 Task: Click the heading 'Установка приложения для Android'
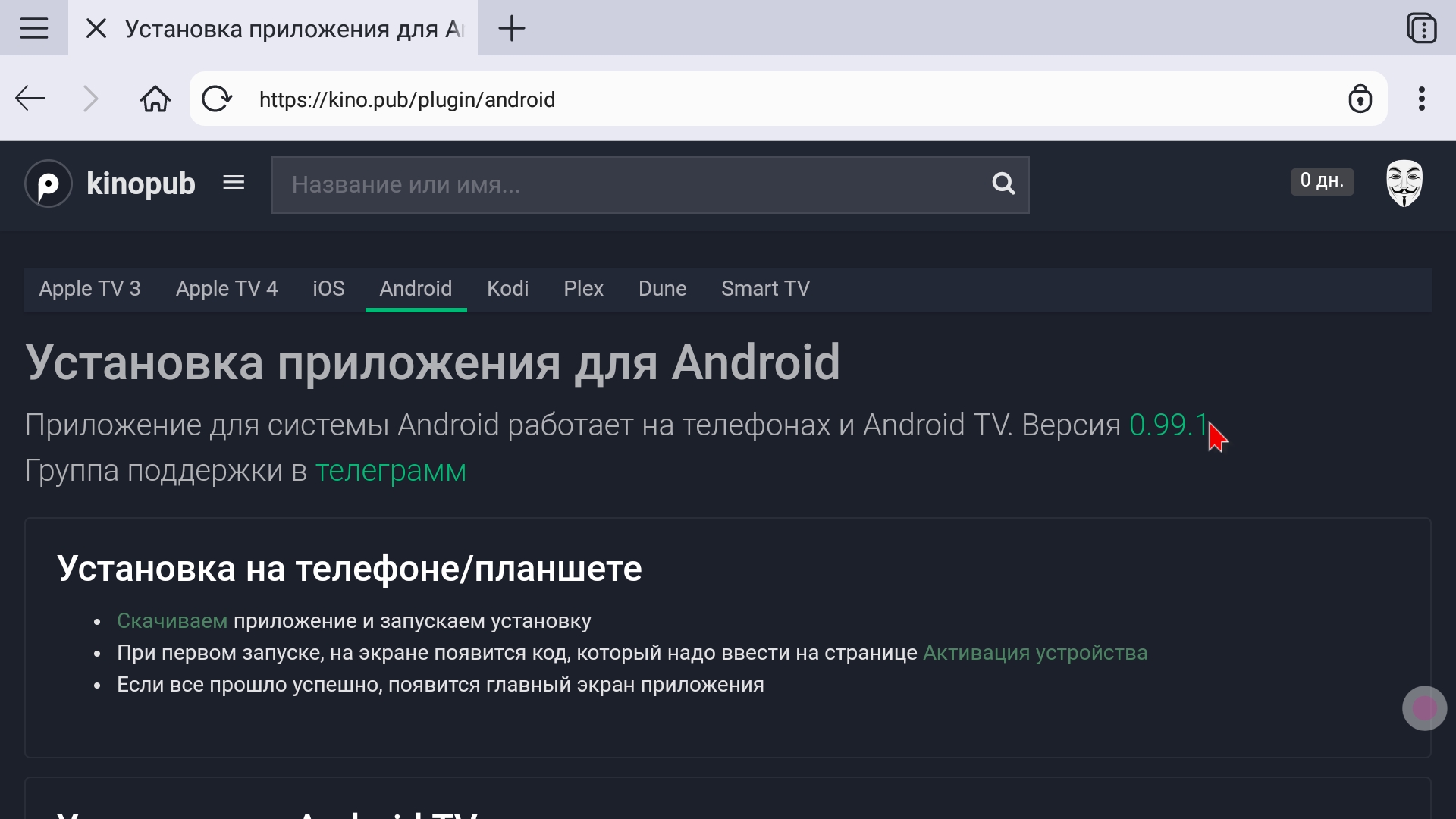coord(432,362)
